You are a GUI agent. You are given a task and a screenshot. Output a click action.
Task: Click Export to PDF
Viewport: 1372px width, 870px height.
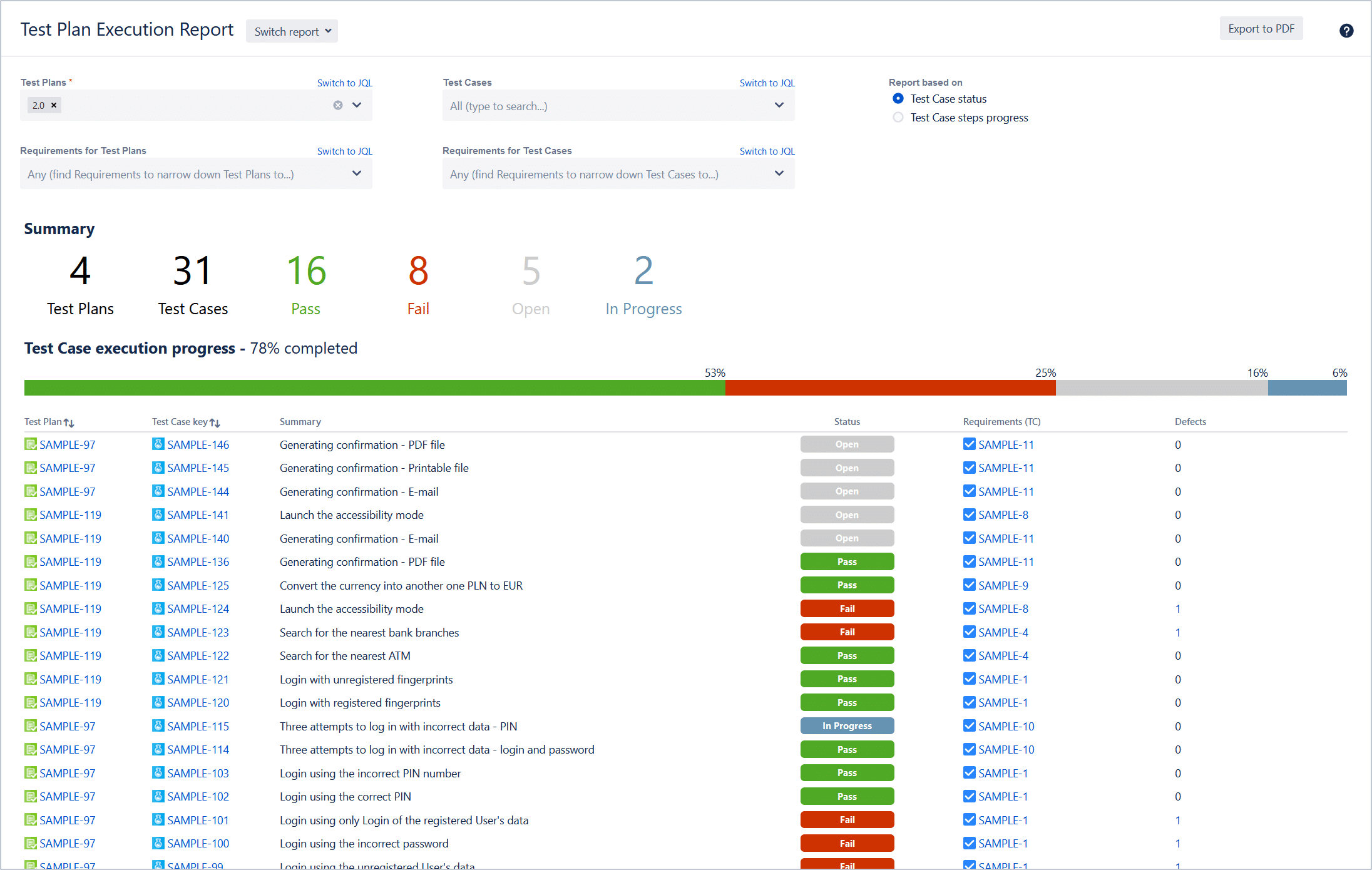coord(1261,28)
